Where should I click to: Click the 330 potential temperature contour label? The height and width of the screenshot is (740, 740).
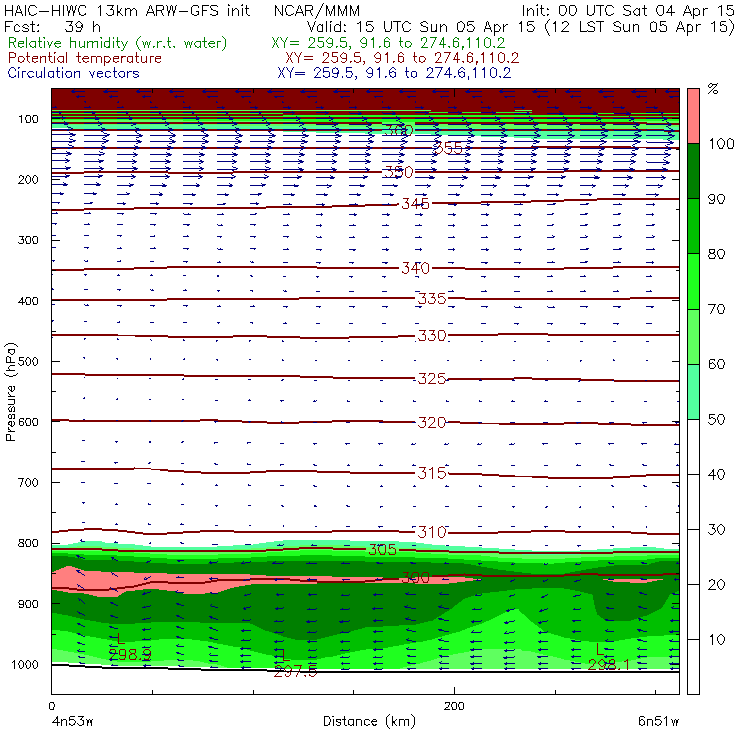coord(432,336)
